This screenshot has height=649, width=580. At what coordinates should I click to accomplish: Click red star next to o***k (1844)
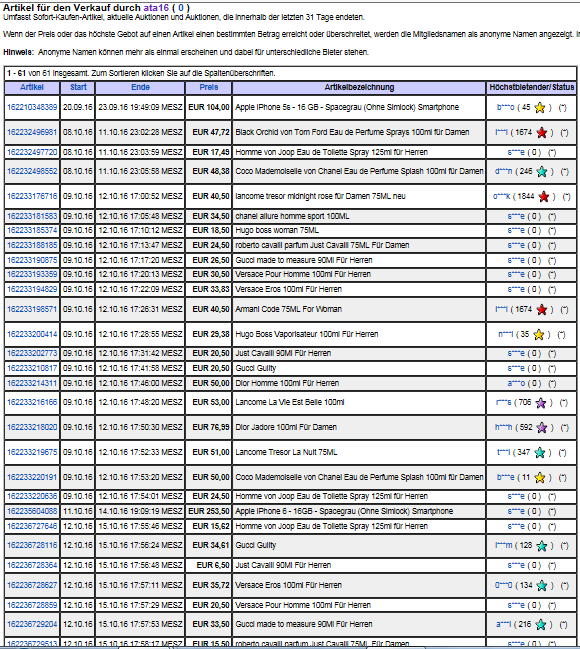click(544, 197)
